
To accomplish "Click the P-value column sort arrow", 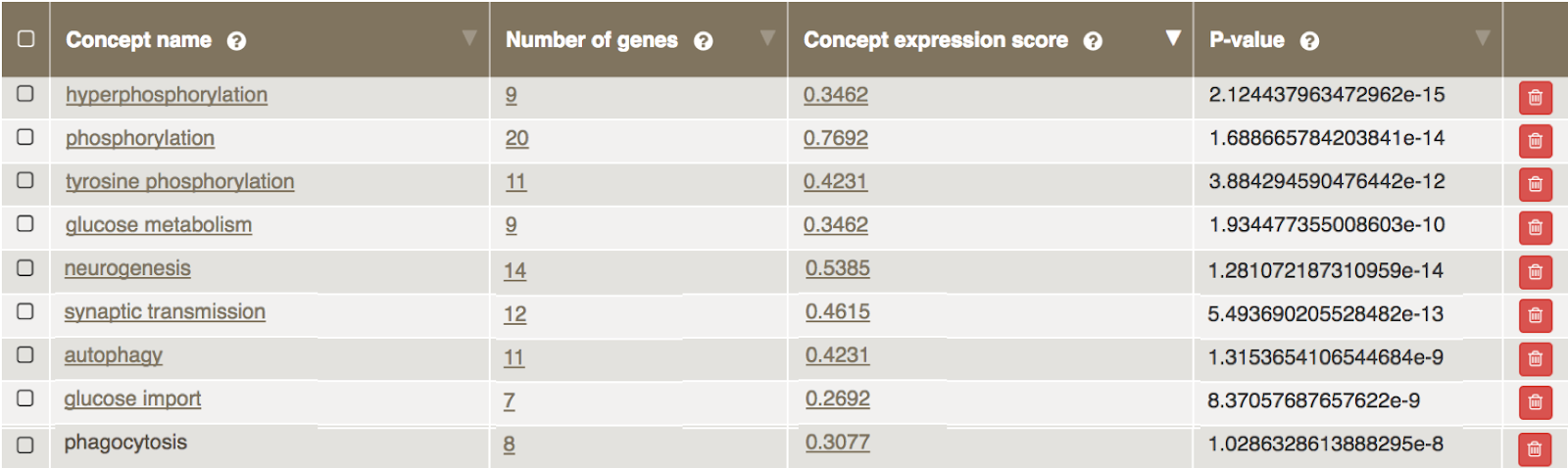I will pos(1482,37).
